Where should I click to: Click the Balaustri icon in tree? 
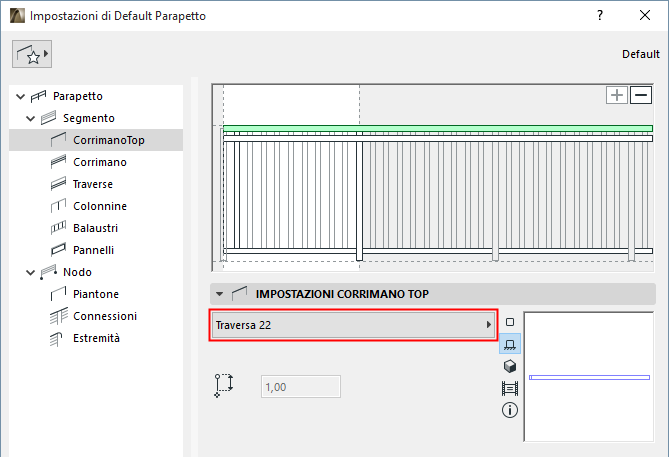click(58, 228)
